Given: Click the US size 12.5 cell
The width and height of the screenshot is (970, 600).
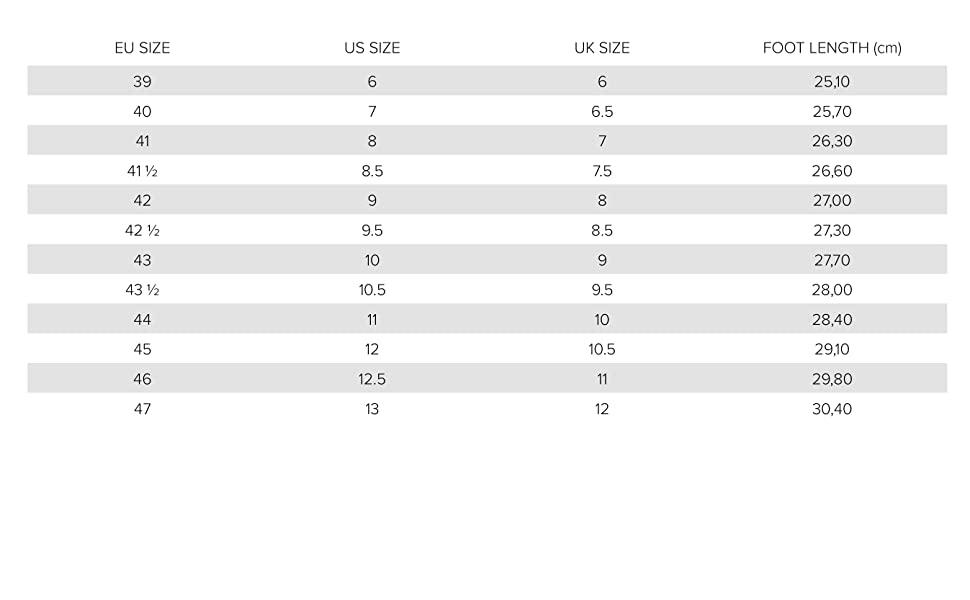Looking at the screenshot, I should tap(372, 379).
